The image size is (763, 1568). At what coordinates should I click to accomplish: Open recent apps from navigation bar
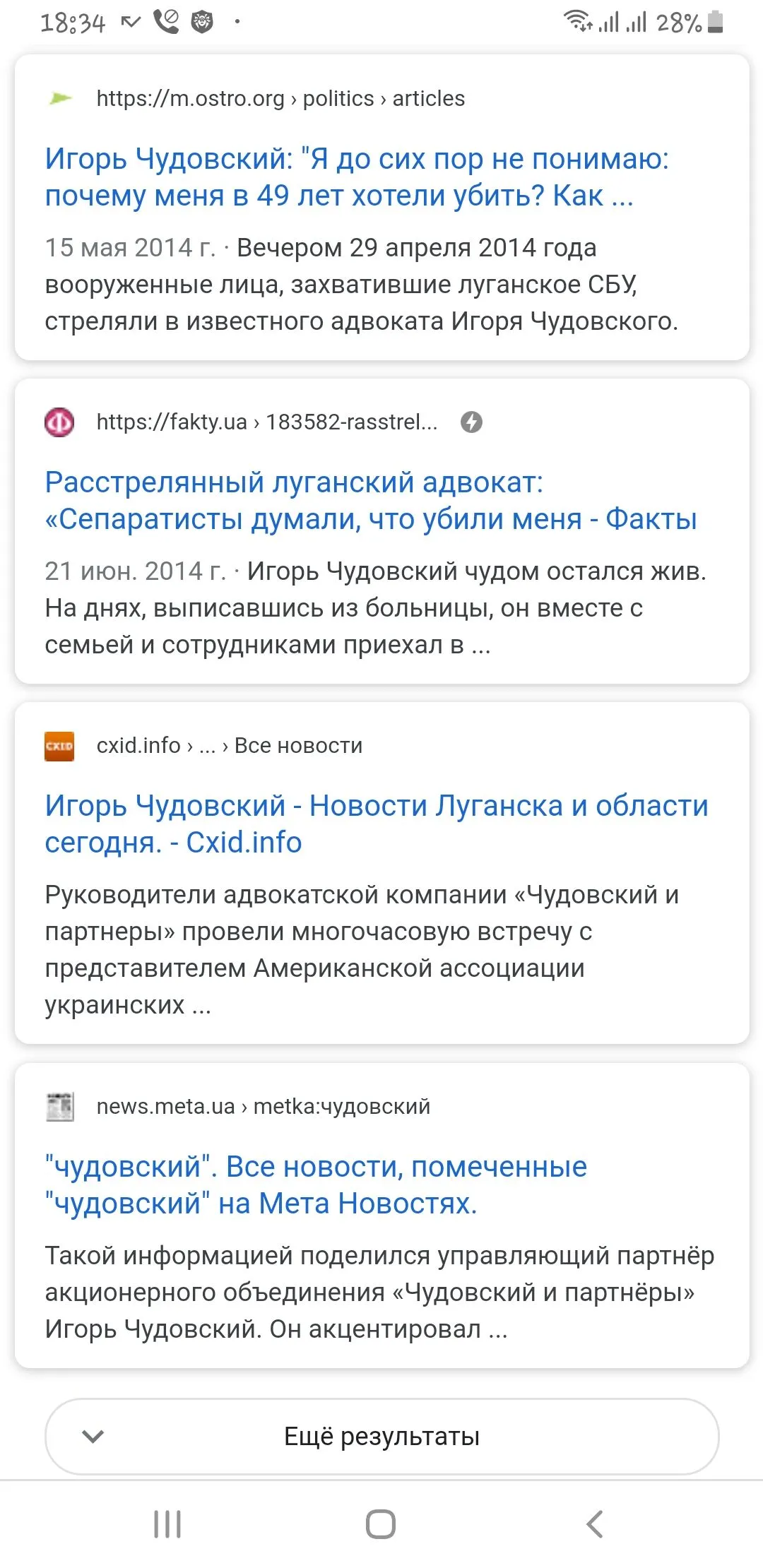pos(167,1524)
